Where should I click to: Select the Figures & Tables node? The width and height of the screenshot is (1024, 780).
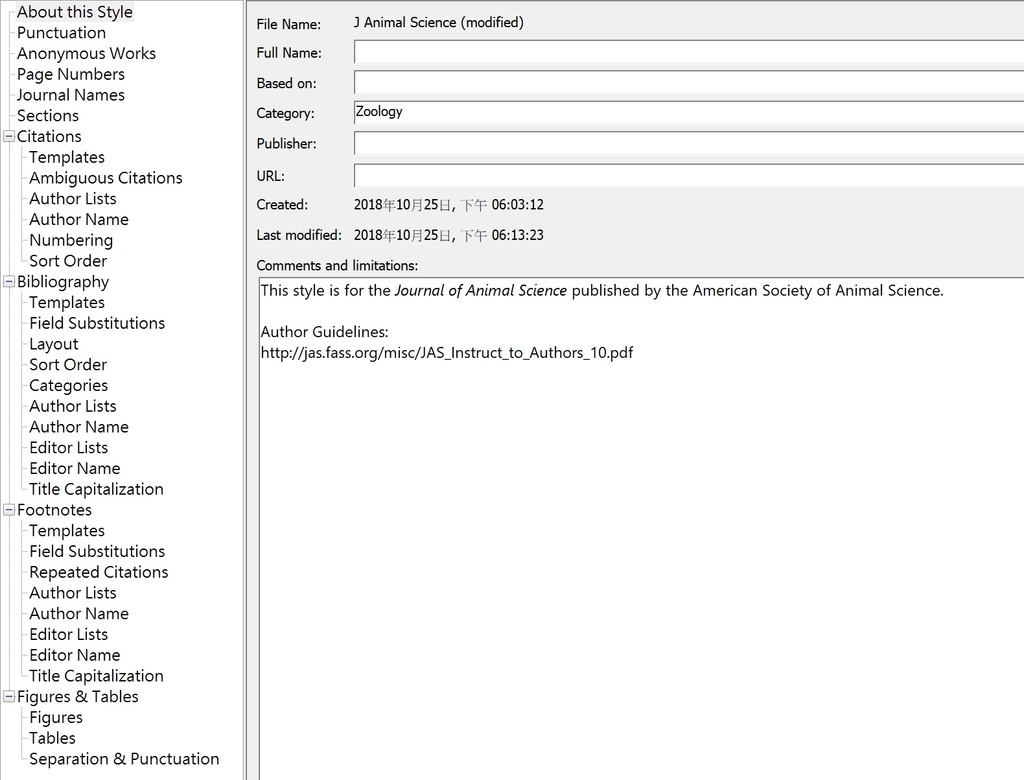coord(78,697)
